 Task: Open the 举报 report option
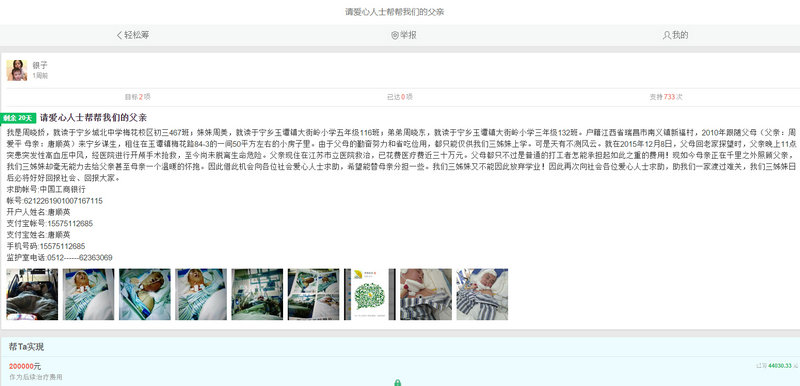point(404,35)
